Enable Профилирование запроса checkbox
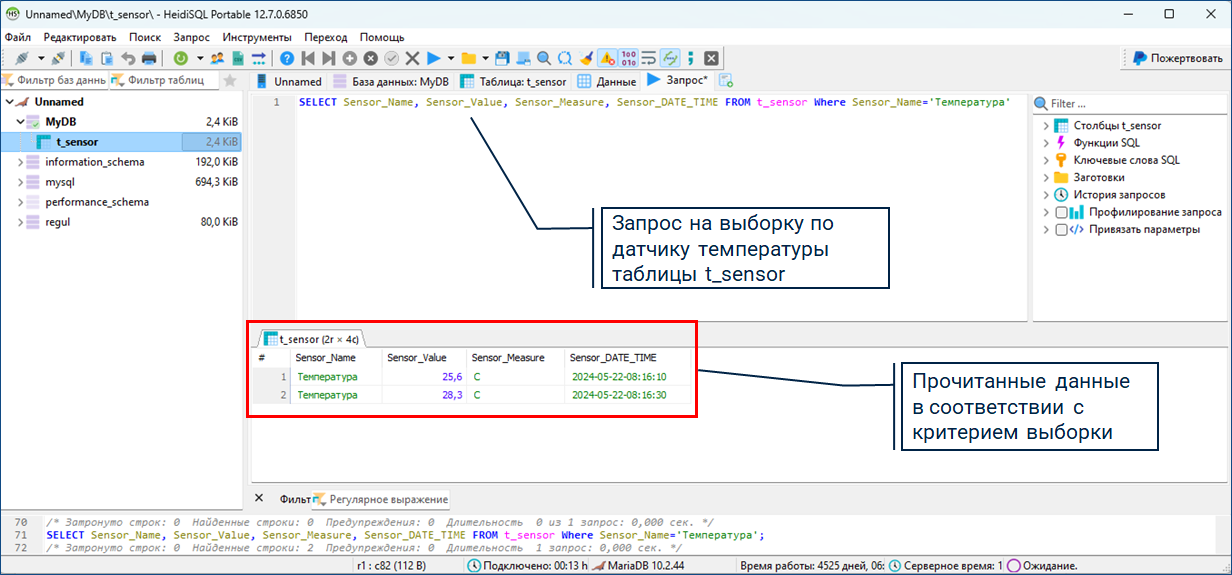 1062,212
